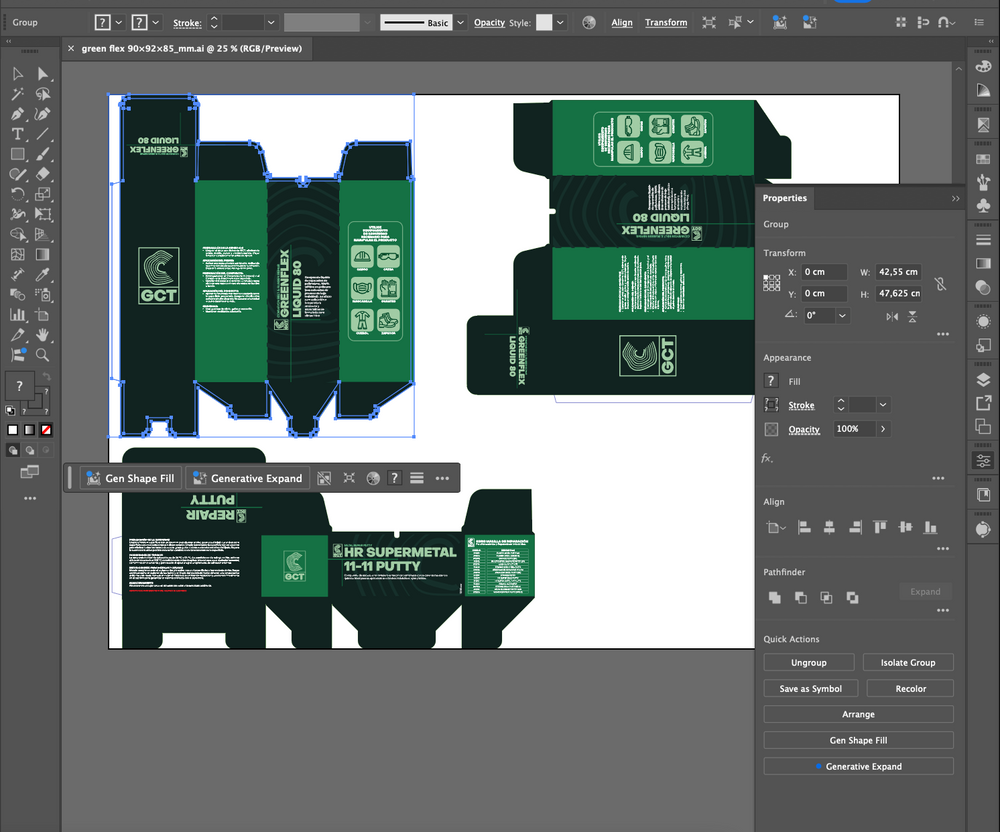1000x832 pixels.
Task: Select the Rectangle tool
Action: point(18,154)
